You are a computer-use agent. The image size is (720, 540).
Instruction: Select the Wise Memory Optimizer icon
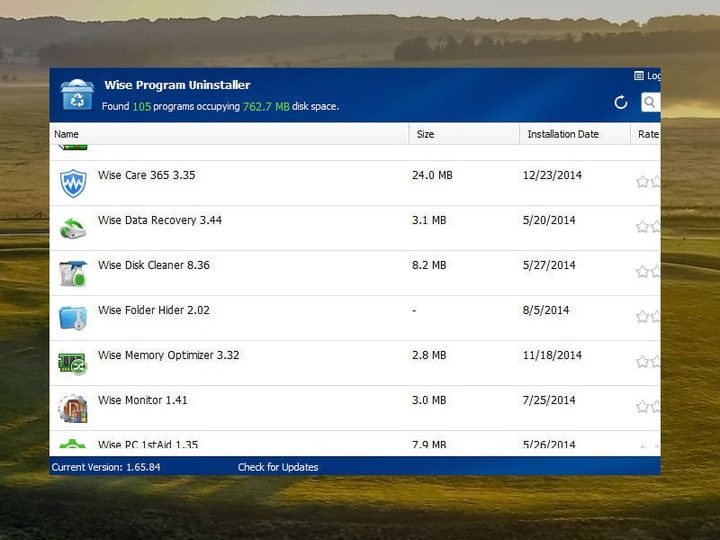click(x=73, y=363)
